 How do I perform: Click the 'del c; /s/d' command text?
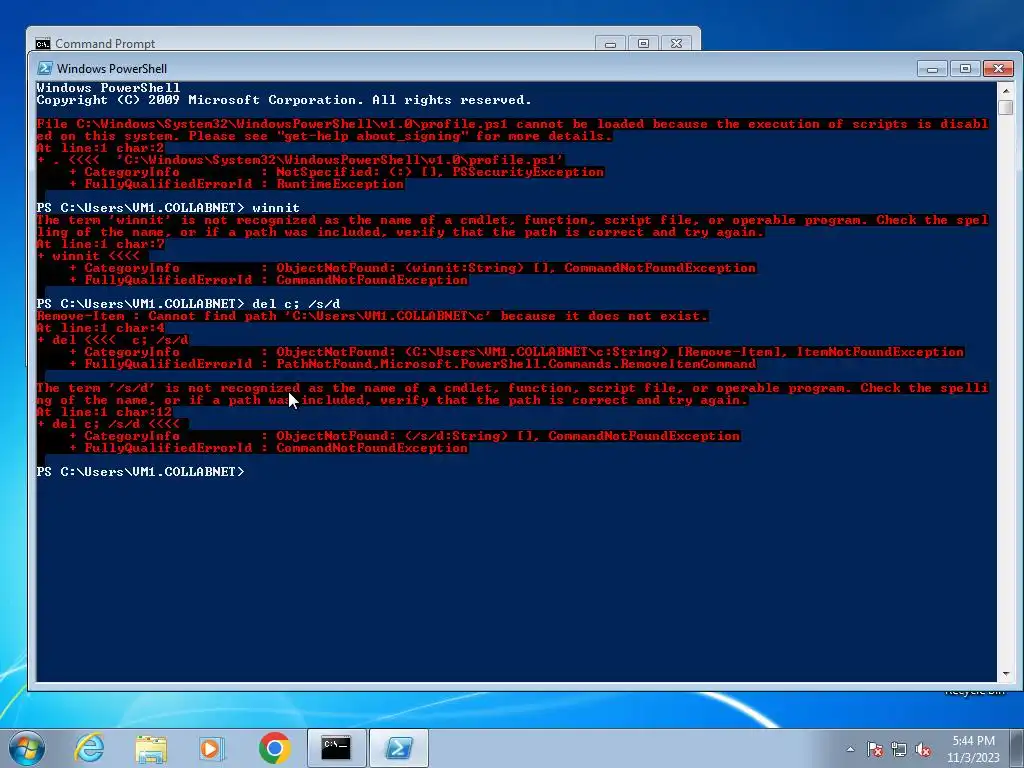[296, 304]
